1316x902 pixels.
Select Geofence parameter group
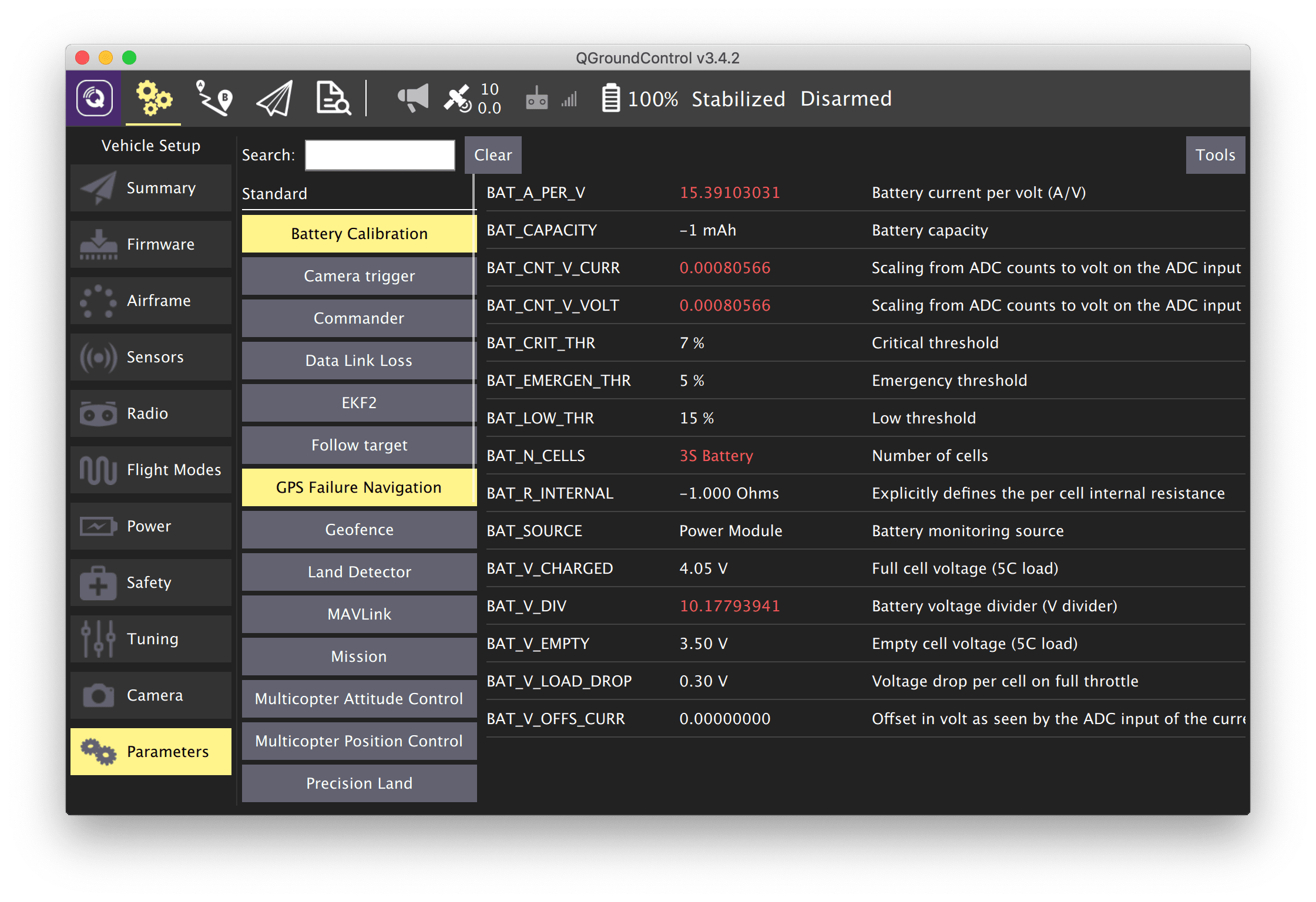(x=359, y=530)
